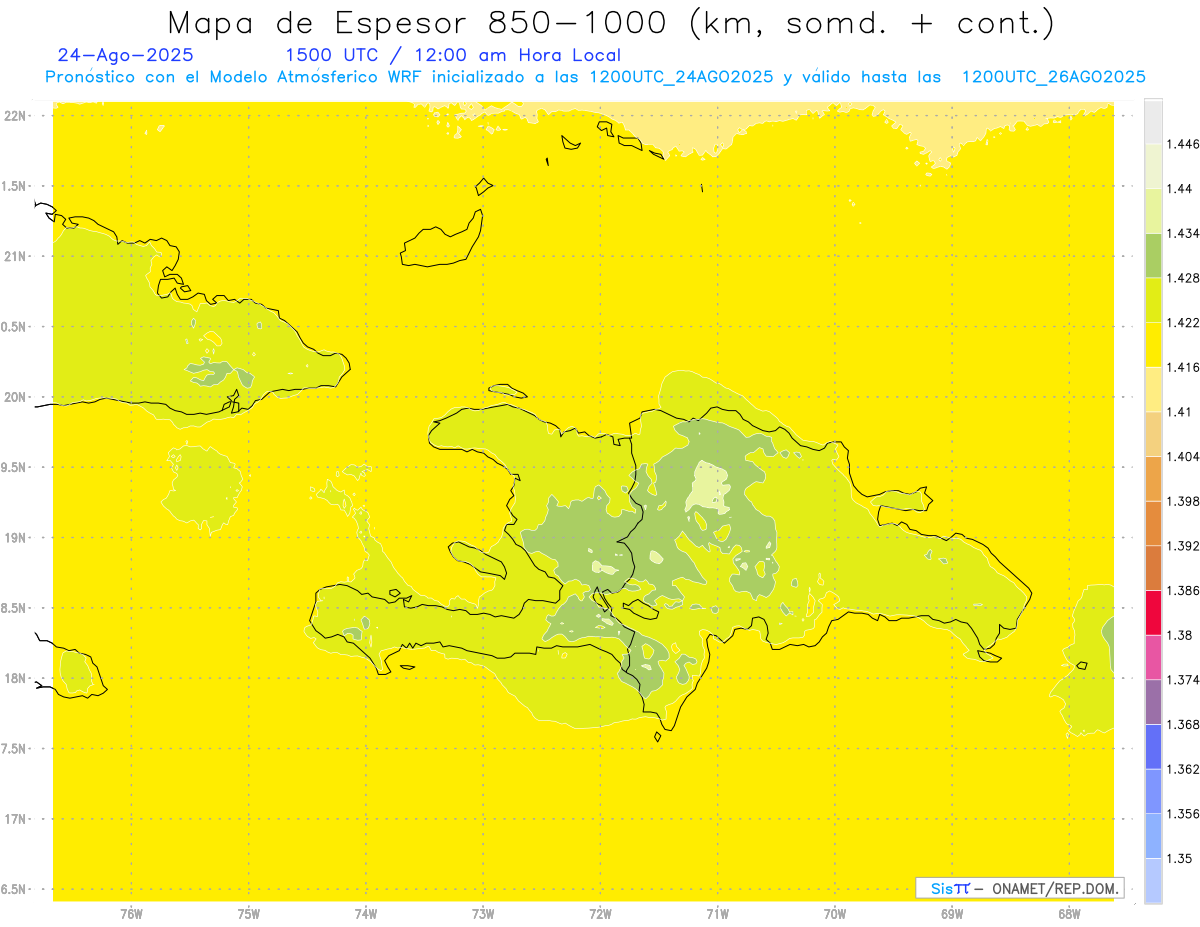The image size is (1200, 927).
Task: Click legend value '1.41'
Action: click(x=1179, y=412)
